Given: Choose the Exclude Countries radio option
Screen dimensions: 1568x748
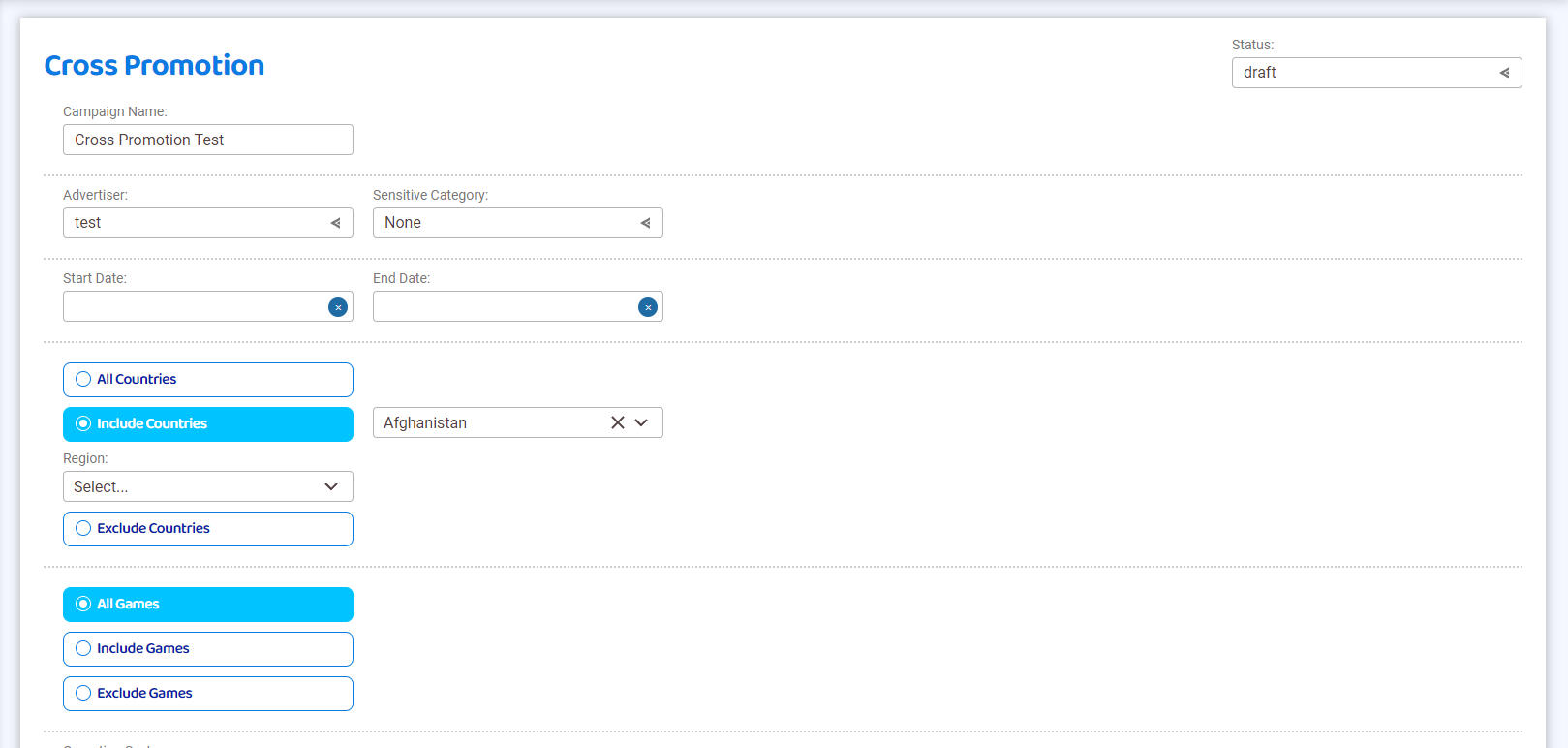Looking at the screenshot, I should (83, 529).
